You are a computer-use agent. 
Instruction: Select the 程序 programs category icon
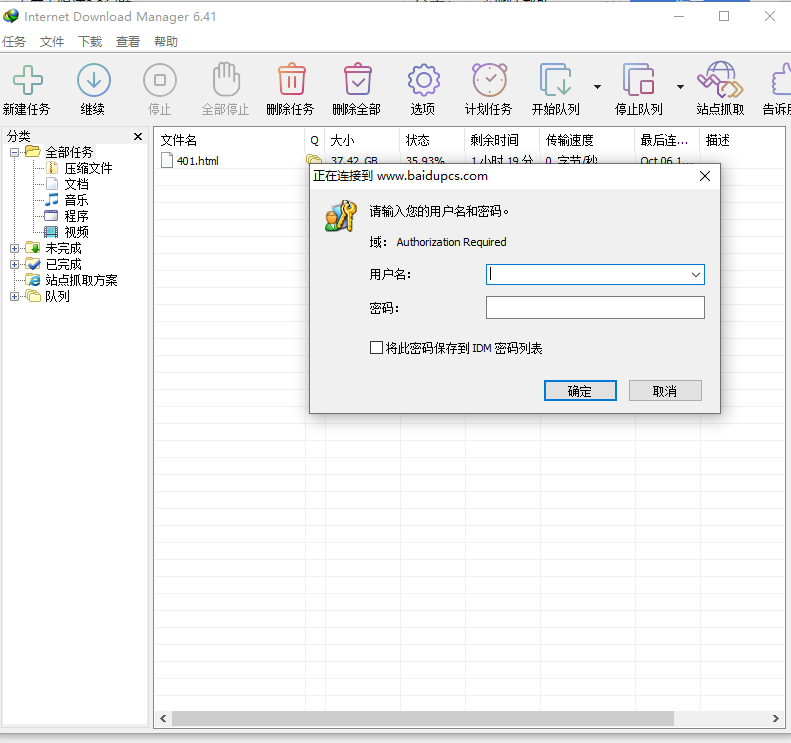point(51,216)
